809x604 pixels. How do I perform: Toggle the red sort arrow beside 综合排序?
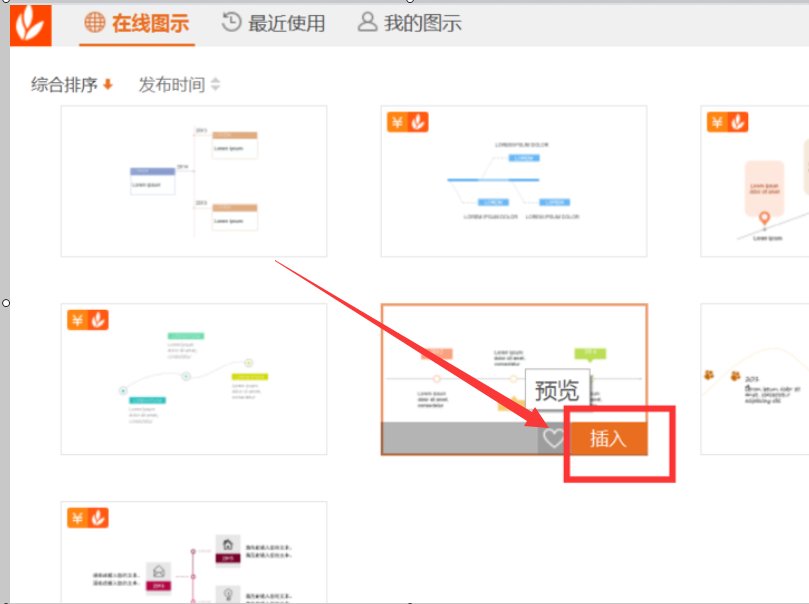107,84
